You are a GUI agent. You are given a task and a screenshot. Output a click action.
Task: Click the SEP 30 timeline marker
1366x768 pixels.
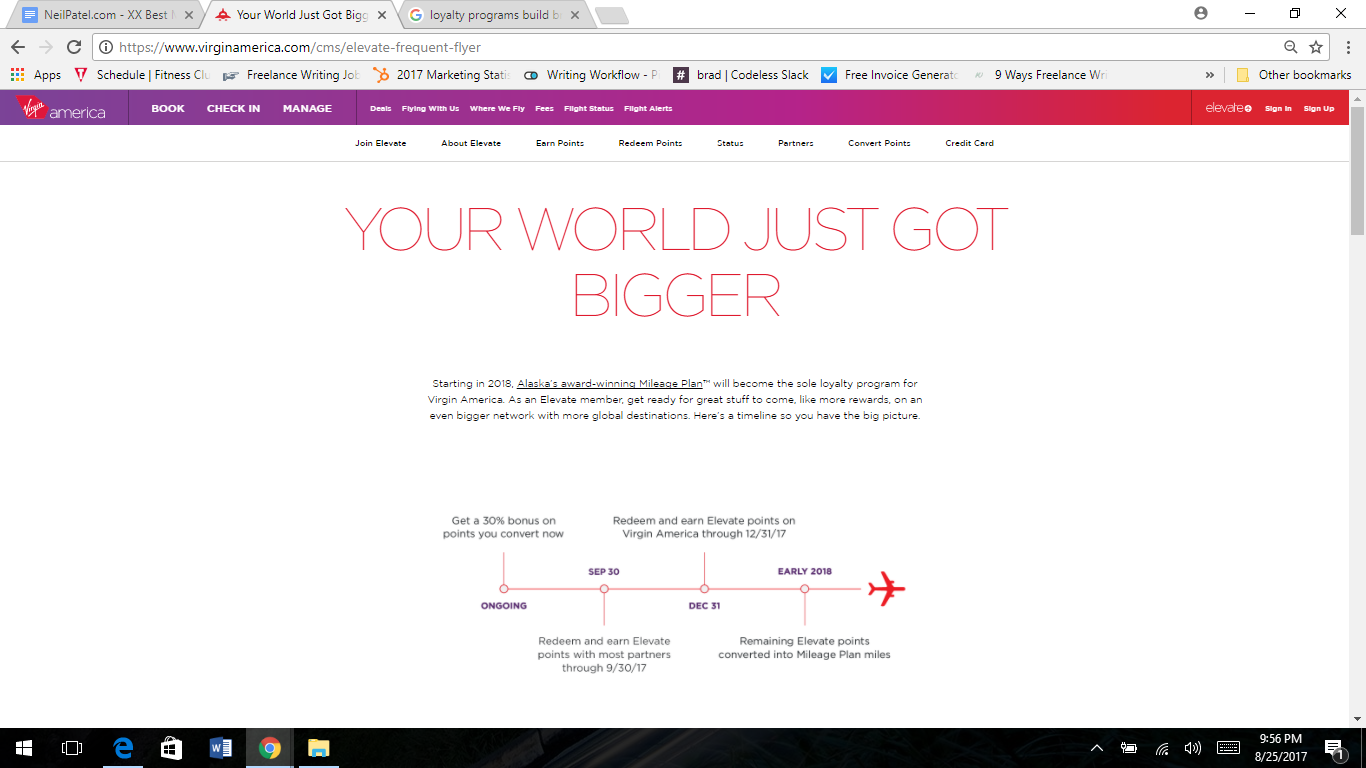click(x=604, y=589)
